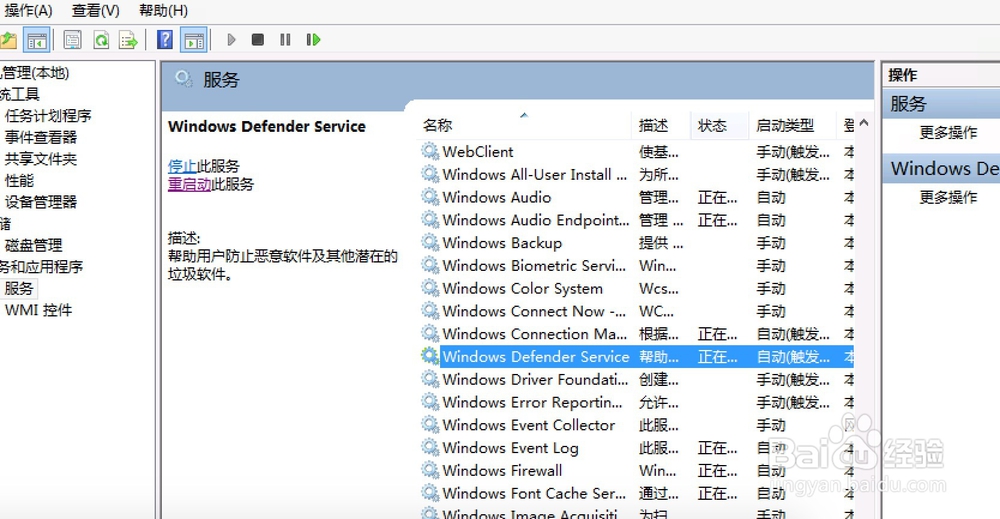Click the gear icon of Windows Event Collector
Image resolution: width=1000 pixels, height=519 pixels.
(x=430, y=425)
